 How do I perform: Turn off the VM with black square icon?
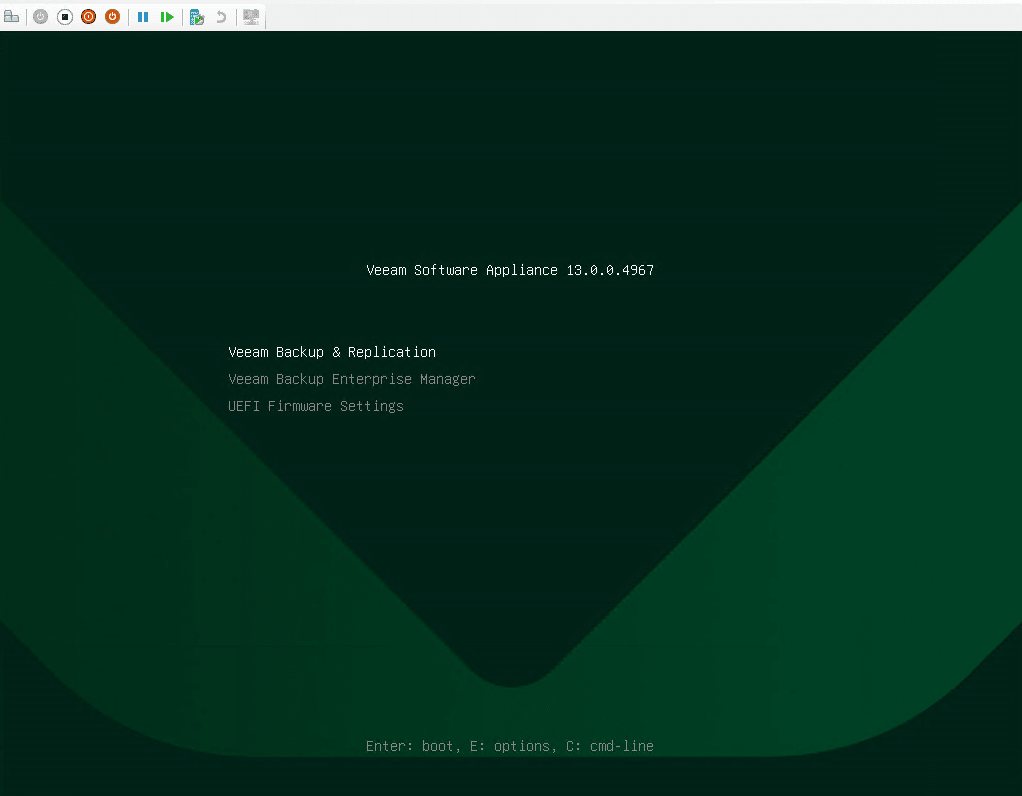tap(64, 17)
